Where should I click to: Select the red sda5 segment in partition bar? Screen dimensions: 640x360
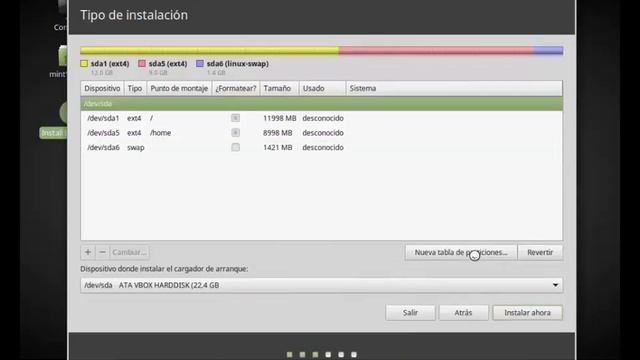pos(436,51)
